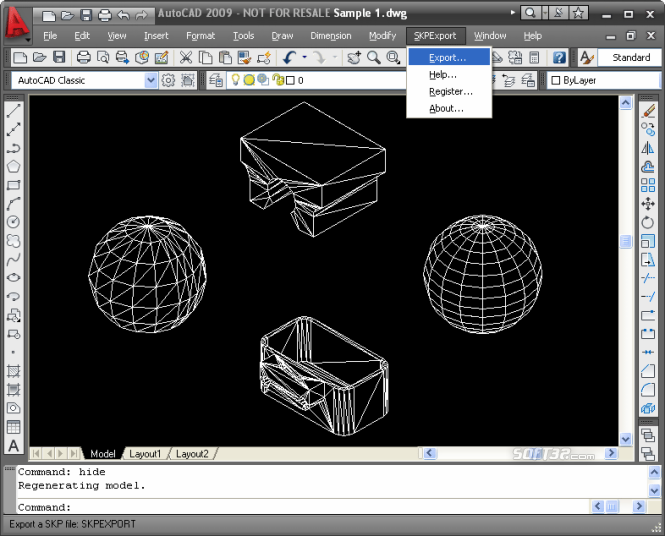Viewport: 665px width, 536px height.
Task: Click the Cut scissors icon
Action: coord(186,57)
